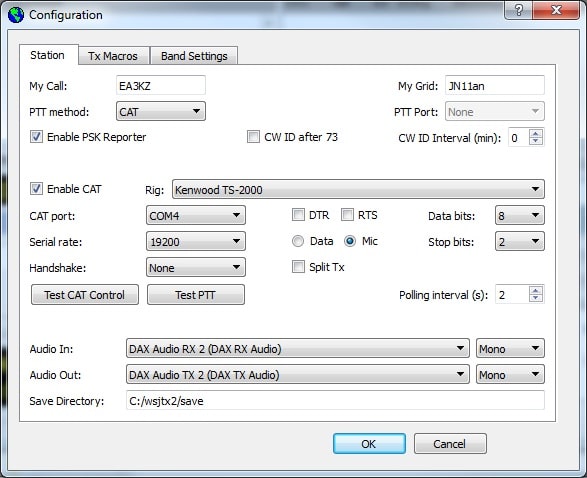
Task: Disable the Enable PSK Reporter checkbox
Action: pyautogui.click(x=36, y=137)
